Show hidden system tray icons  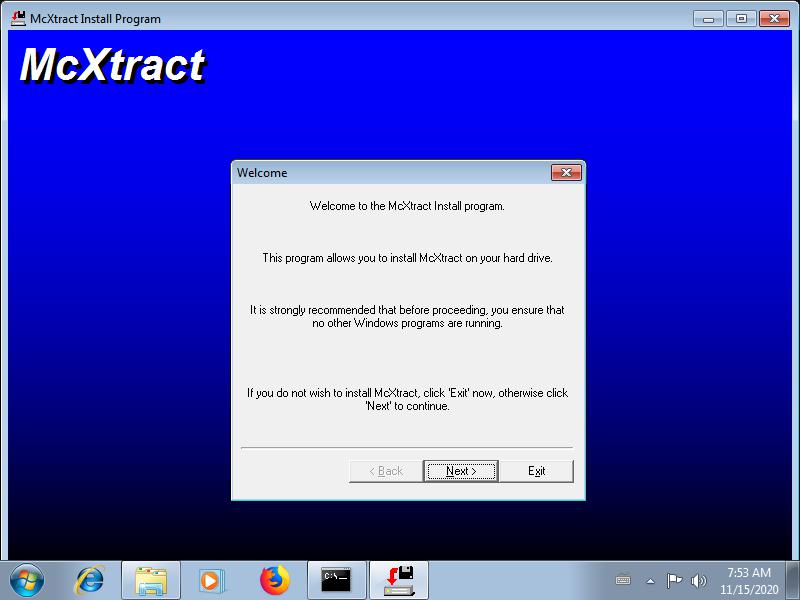tap(651, 581)
